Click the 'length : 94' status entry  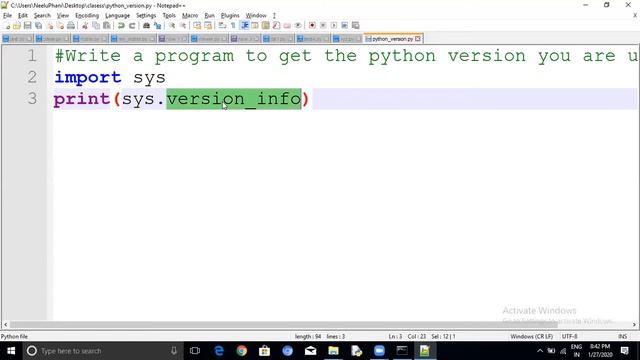[x=308, y=336]
